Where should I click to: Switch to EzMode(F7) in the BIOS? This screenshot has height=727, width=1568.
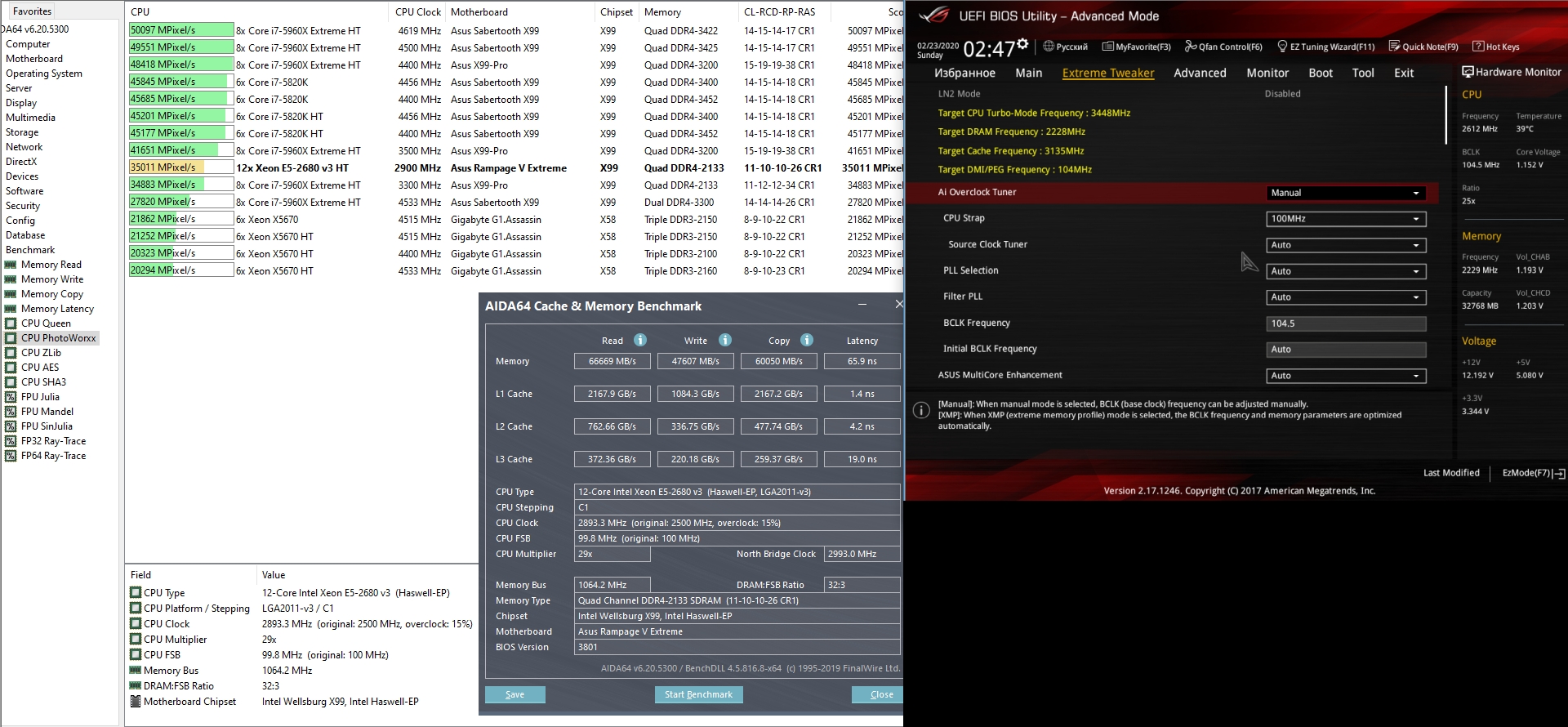[1534, 473]
